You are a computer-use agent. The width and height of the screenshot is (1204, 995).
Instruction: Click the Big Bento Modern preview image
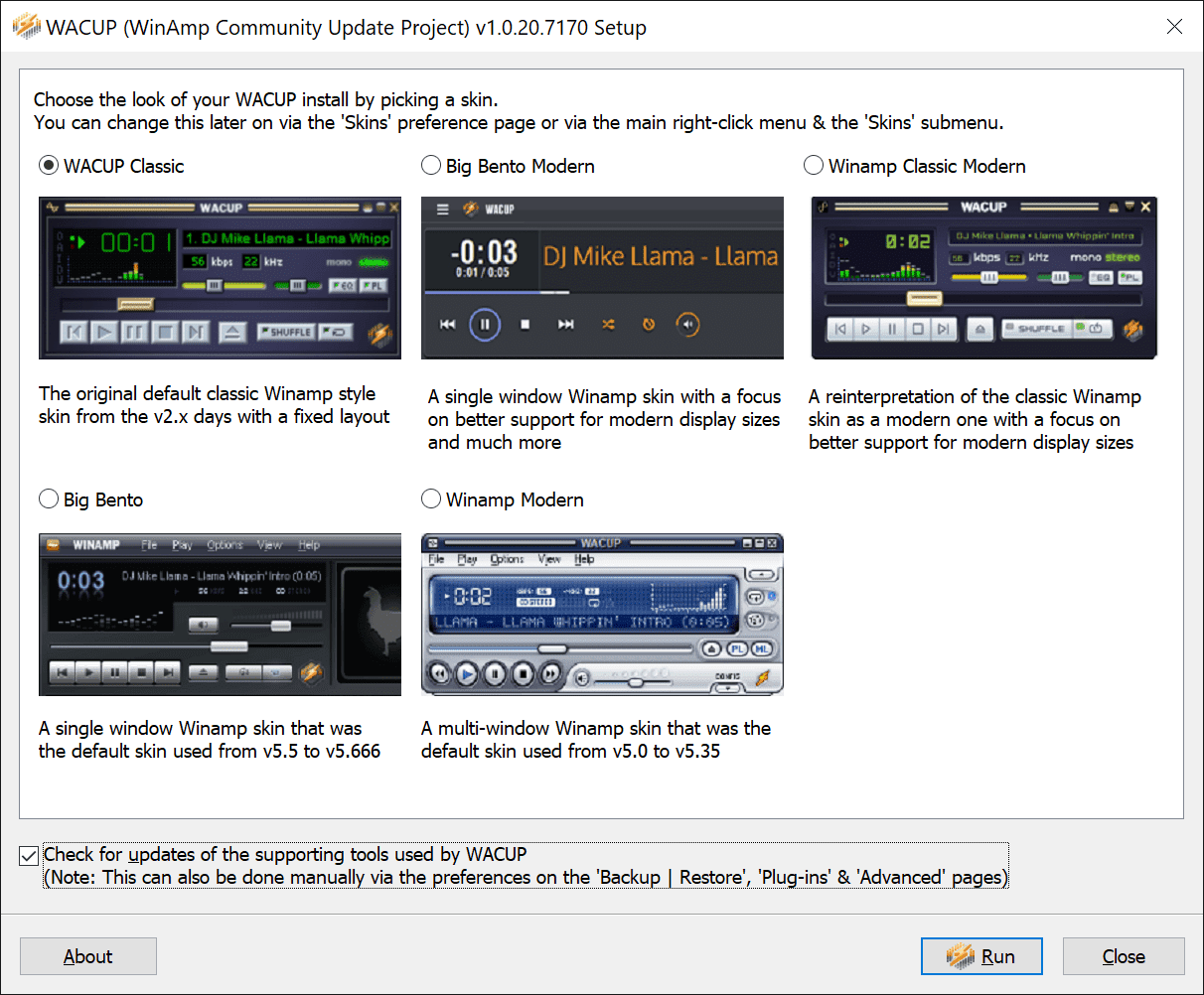pos(603,278)
